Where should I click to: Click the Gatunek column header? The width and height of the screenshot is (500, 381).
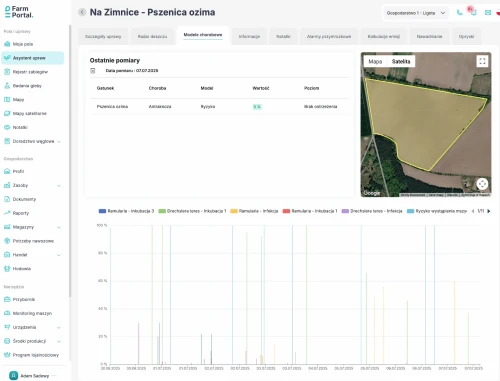(x=105, y=88)
